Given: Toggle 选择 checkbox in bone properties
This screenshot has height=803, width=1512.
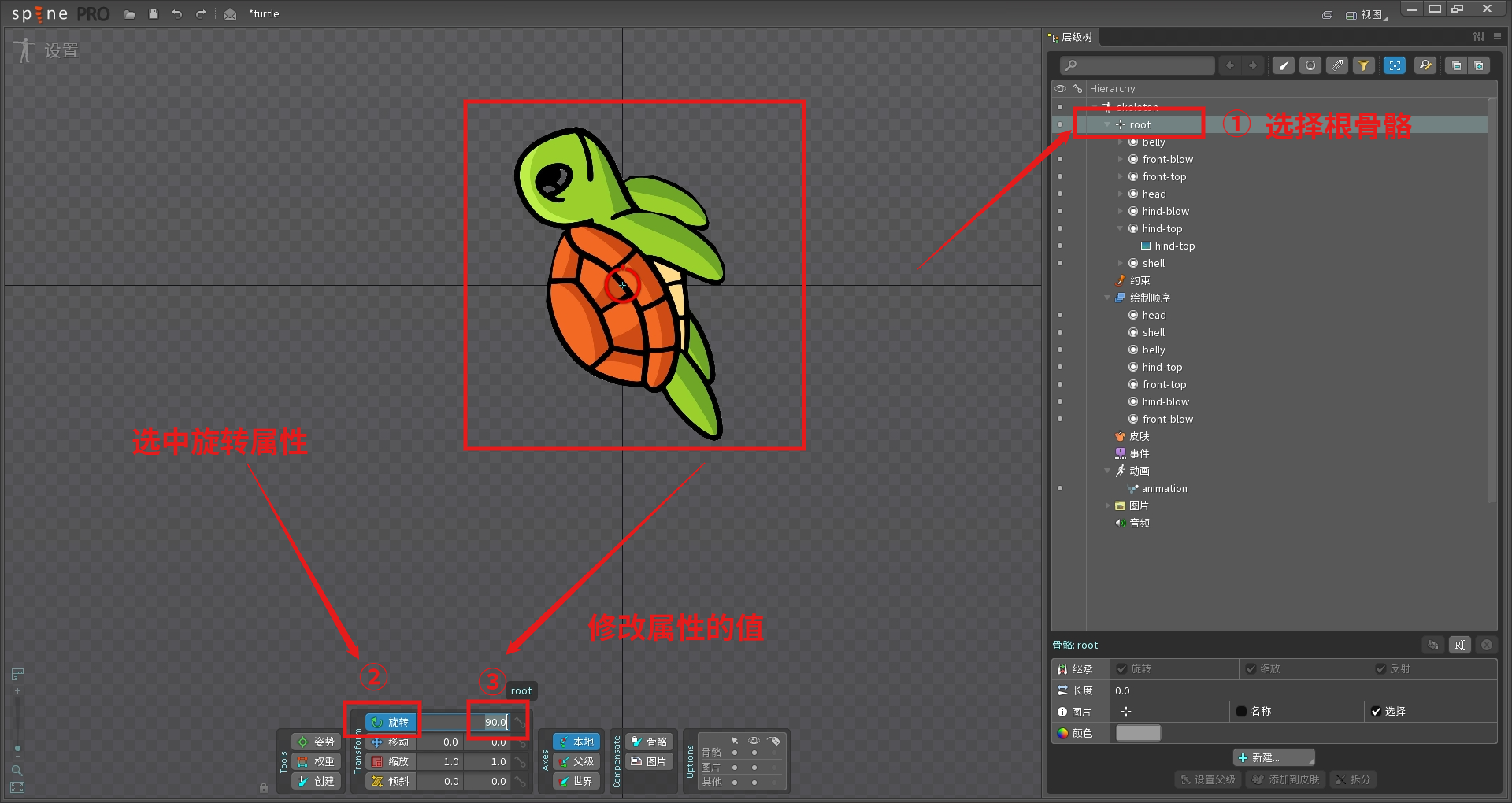Looking at the screenshot, I should tap(1376, 712).
